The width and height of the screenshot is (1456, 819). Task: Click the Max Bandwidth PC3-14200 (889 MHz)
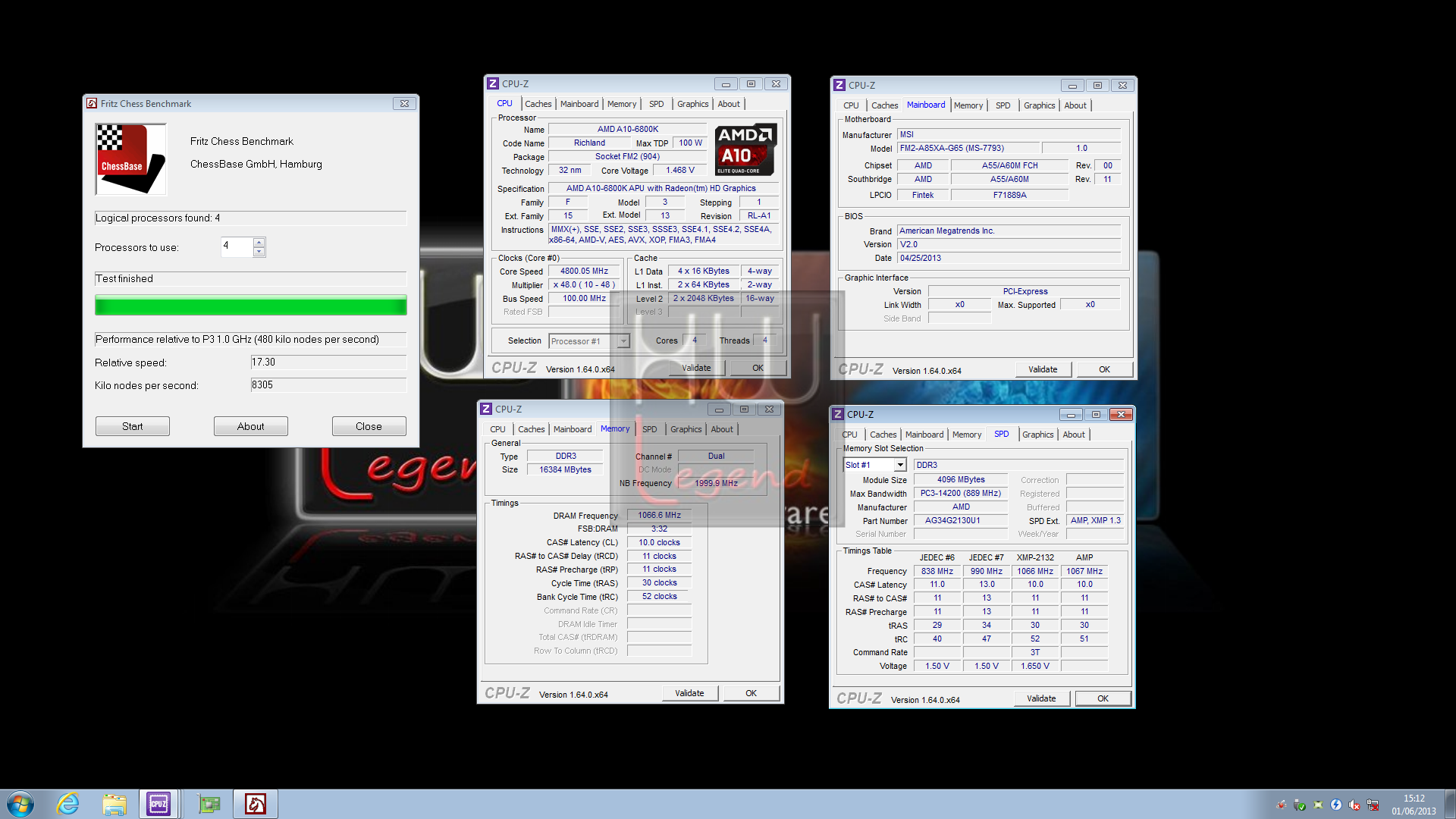coord(961,494)
